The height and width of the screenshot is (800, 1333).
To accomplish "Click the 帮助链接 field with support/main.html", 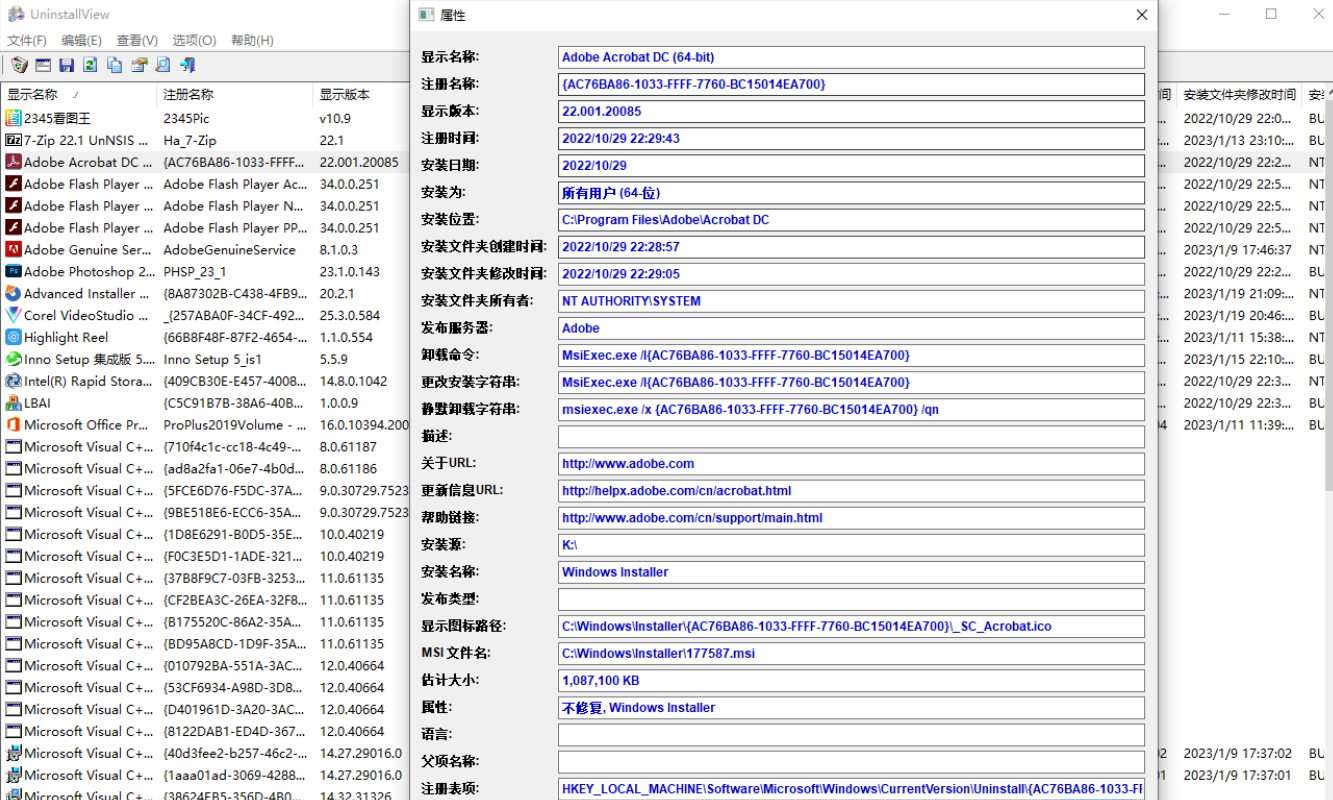I will point(851,517).
